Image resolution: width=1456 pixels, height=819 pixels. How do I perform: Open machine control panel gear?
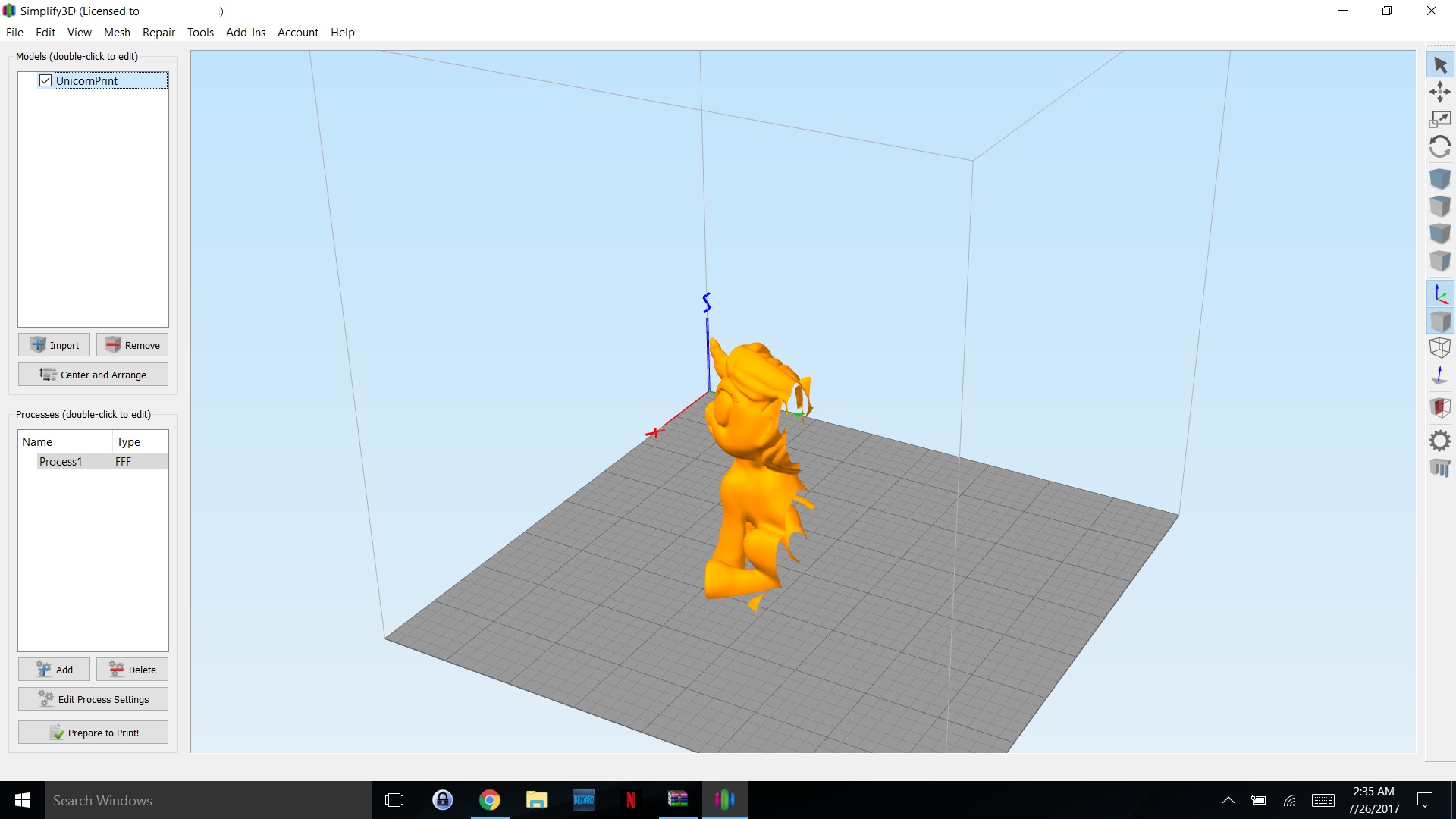[x=1440, y=441]
